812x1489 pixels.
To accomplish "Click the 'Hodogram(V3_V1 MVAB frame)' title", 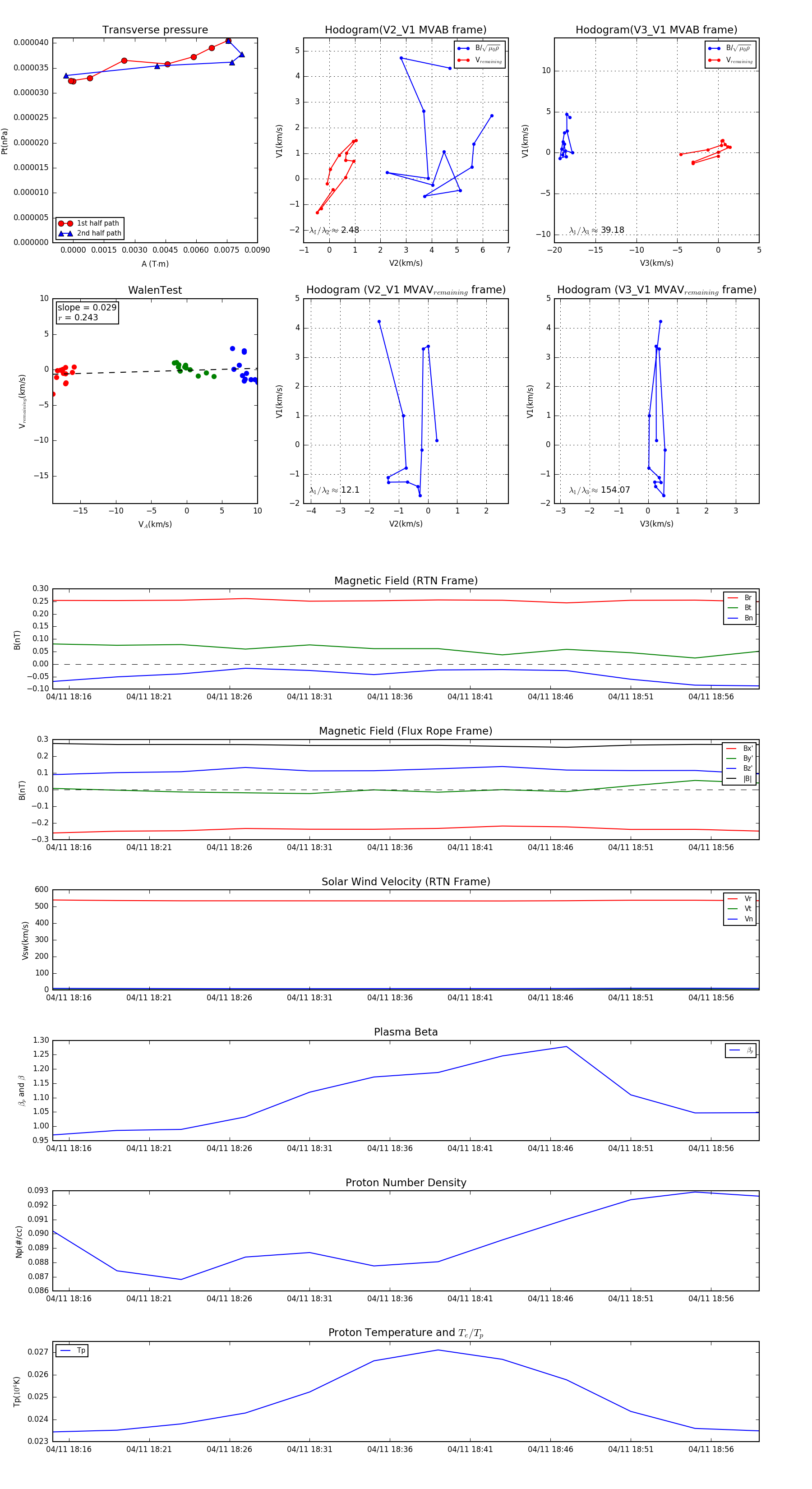I will (x=656, y=30).
